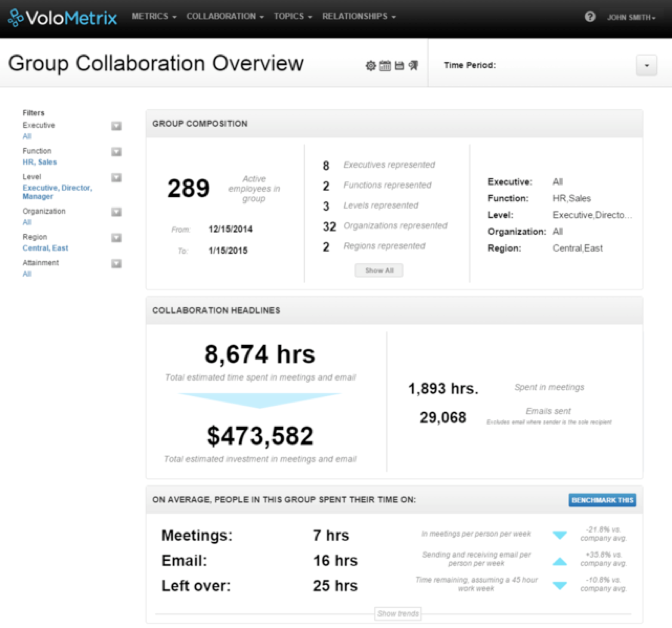Click the Benchmark This button
Viewport: 672px width, 628px height.
[602, 500]
